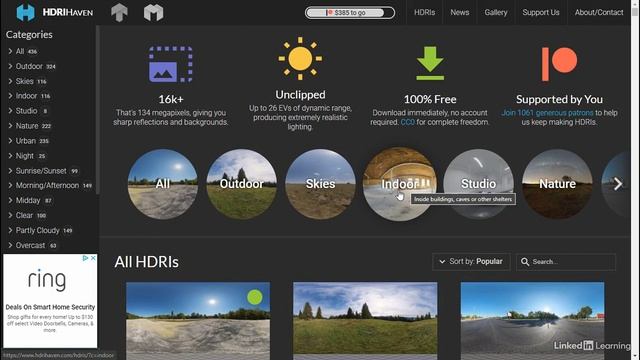Click the Search input field
This screenshot has width=640, height=360.
pyautogui.click(x=566, y=262)
